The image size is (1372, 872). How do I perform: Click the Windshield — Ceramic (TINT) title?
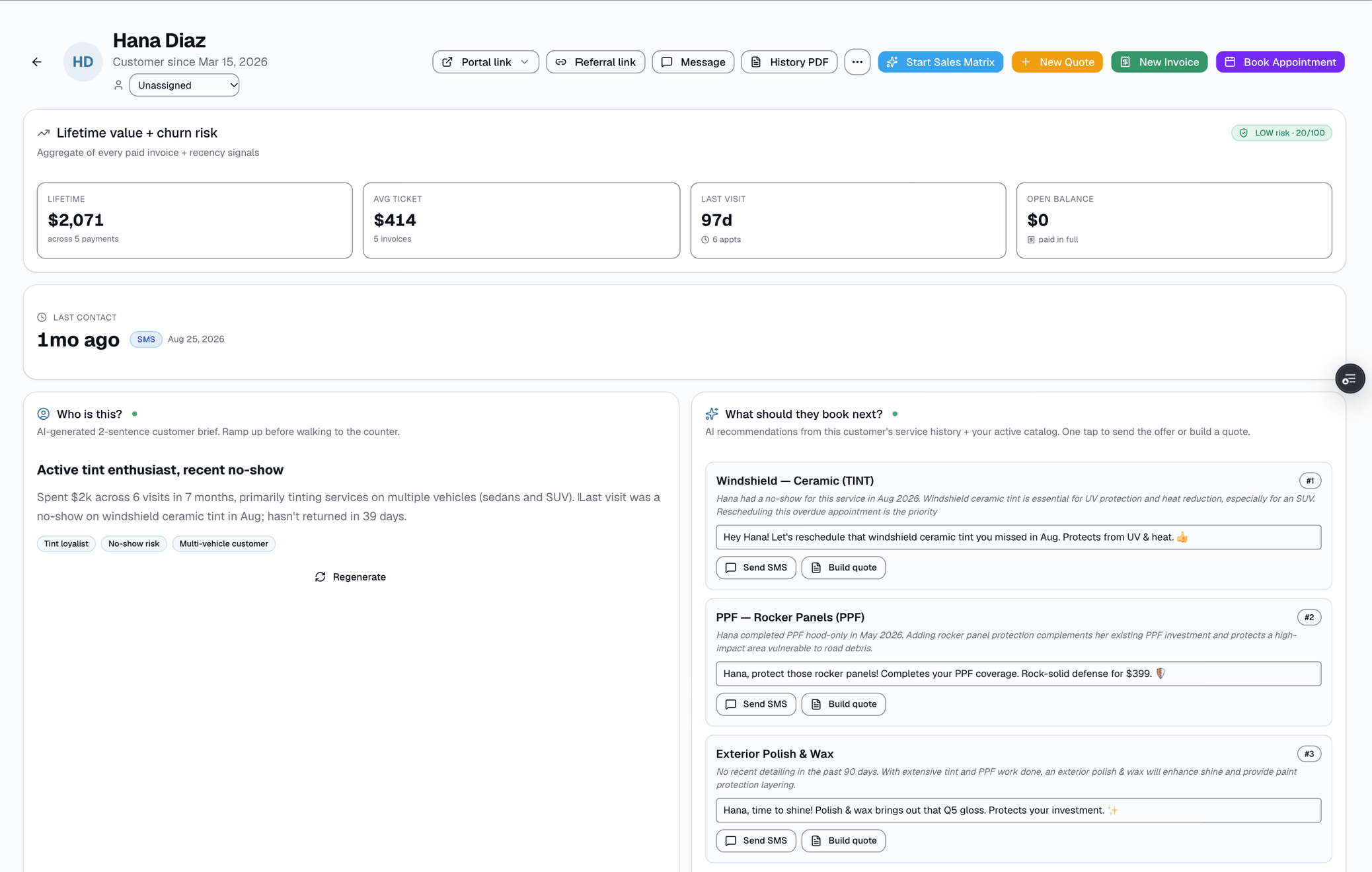(x=795, y=481)
